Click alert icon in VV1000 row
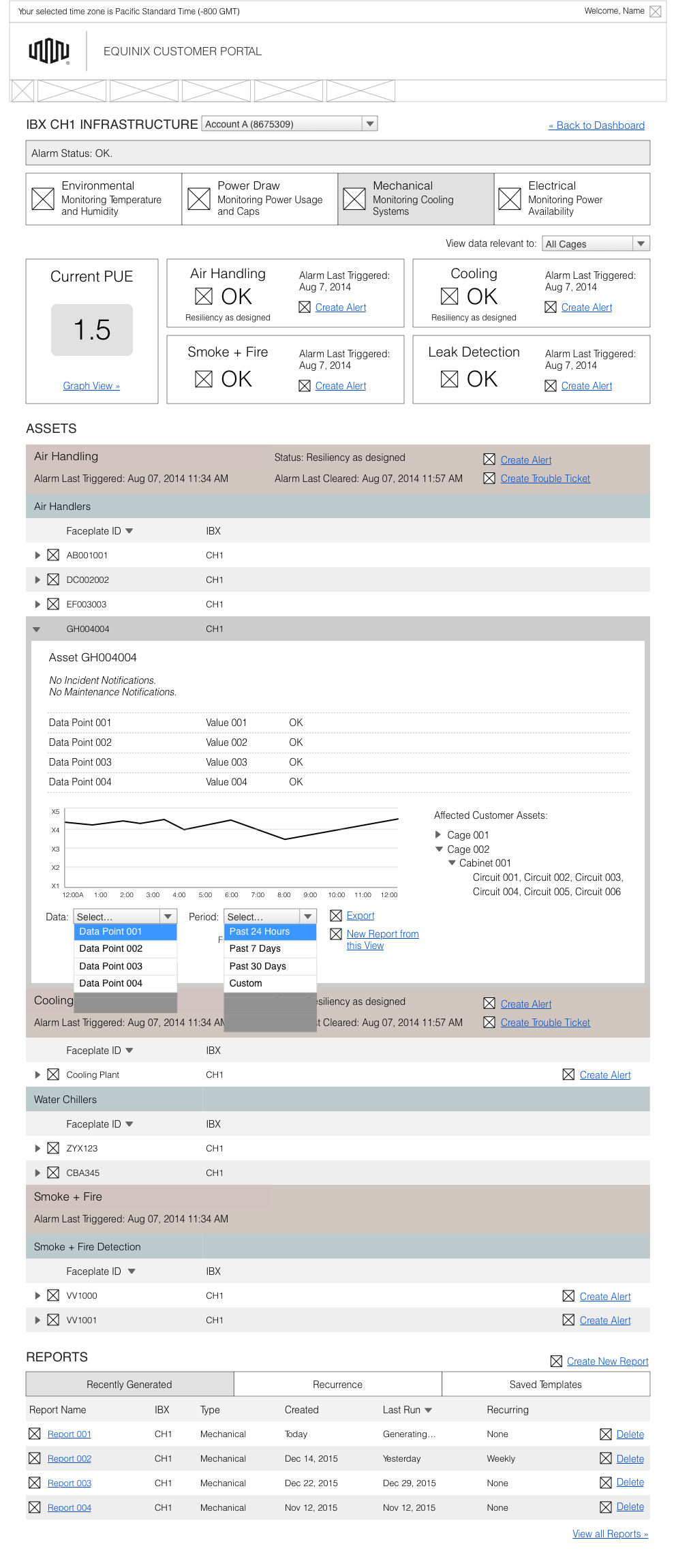This screenshot has height=1568, width=676. click(x=568, y=1296)
